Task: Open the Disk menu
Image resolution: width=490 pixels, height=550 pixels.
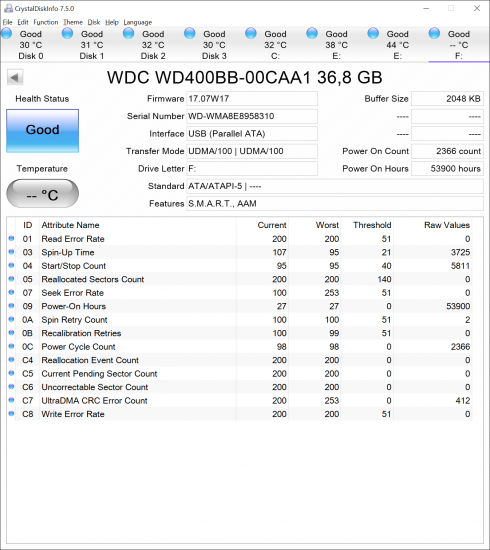Action: [x=94, y=22]
